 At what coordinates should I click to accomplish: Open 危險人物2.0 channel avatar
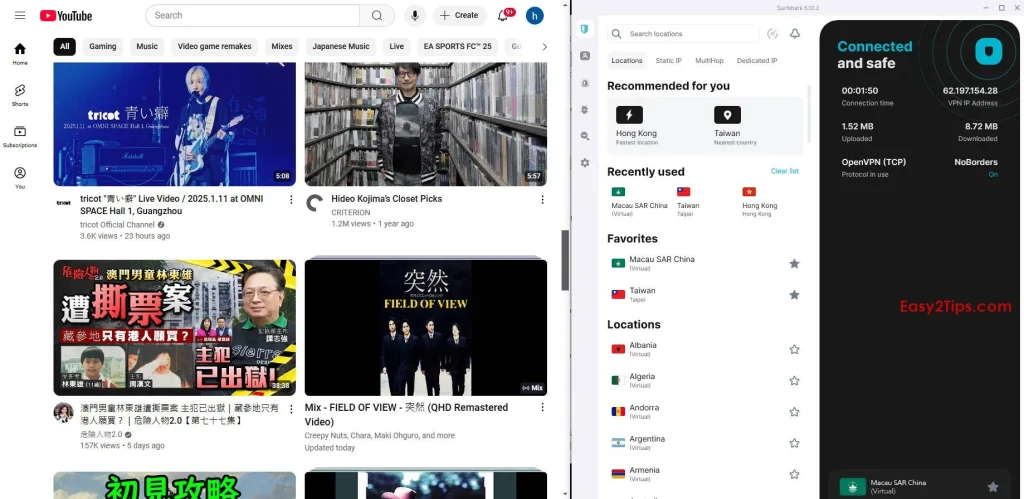pos(63,411)
